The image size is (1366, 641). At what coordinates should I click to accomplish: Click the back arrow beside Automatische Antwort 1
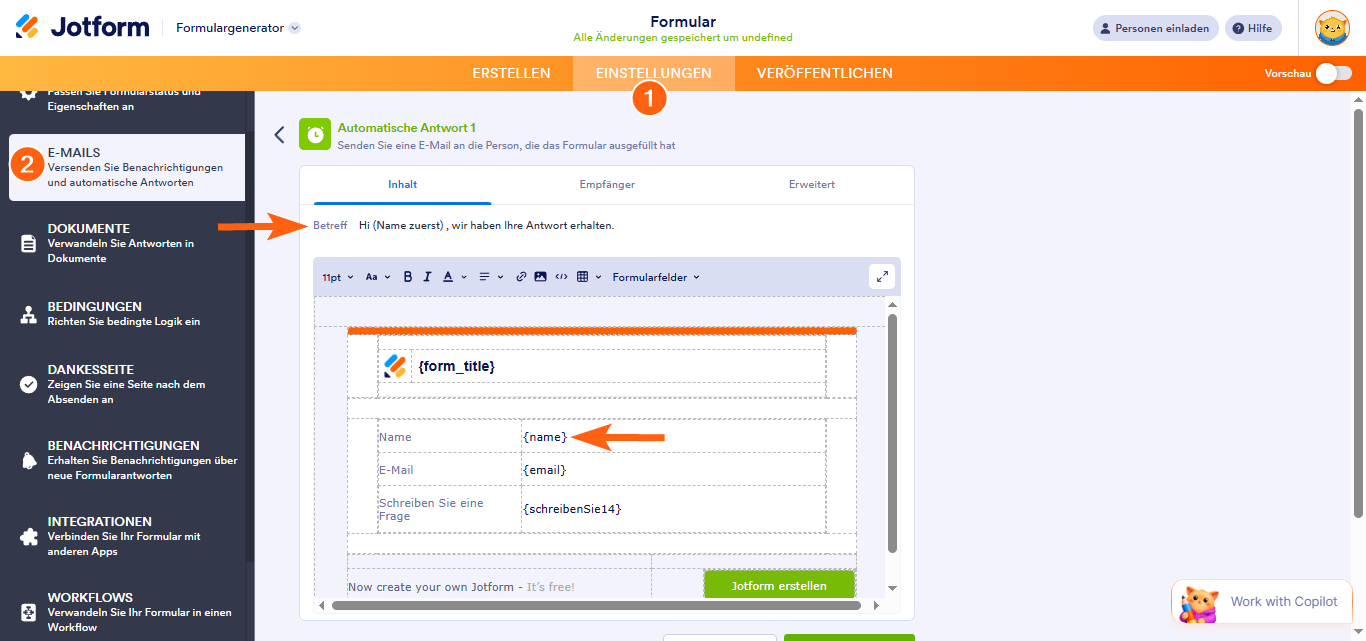(x=280, y=135)
